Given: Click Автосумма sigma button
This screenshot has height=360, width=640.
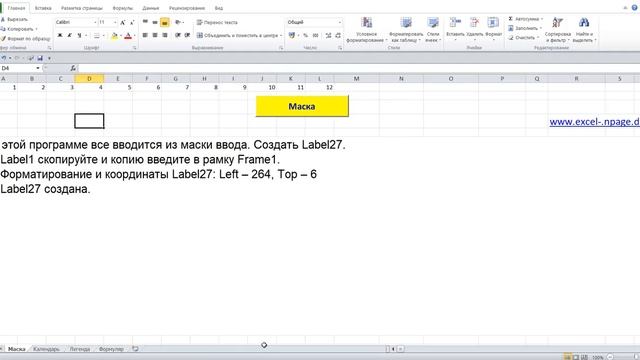Looking at the screenshot, I should (525, 19).
